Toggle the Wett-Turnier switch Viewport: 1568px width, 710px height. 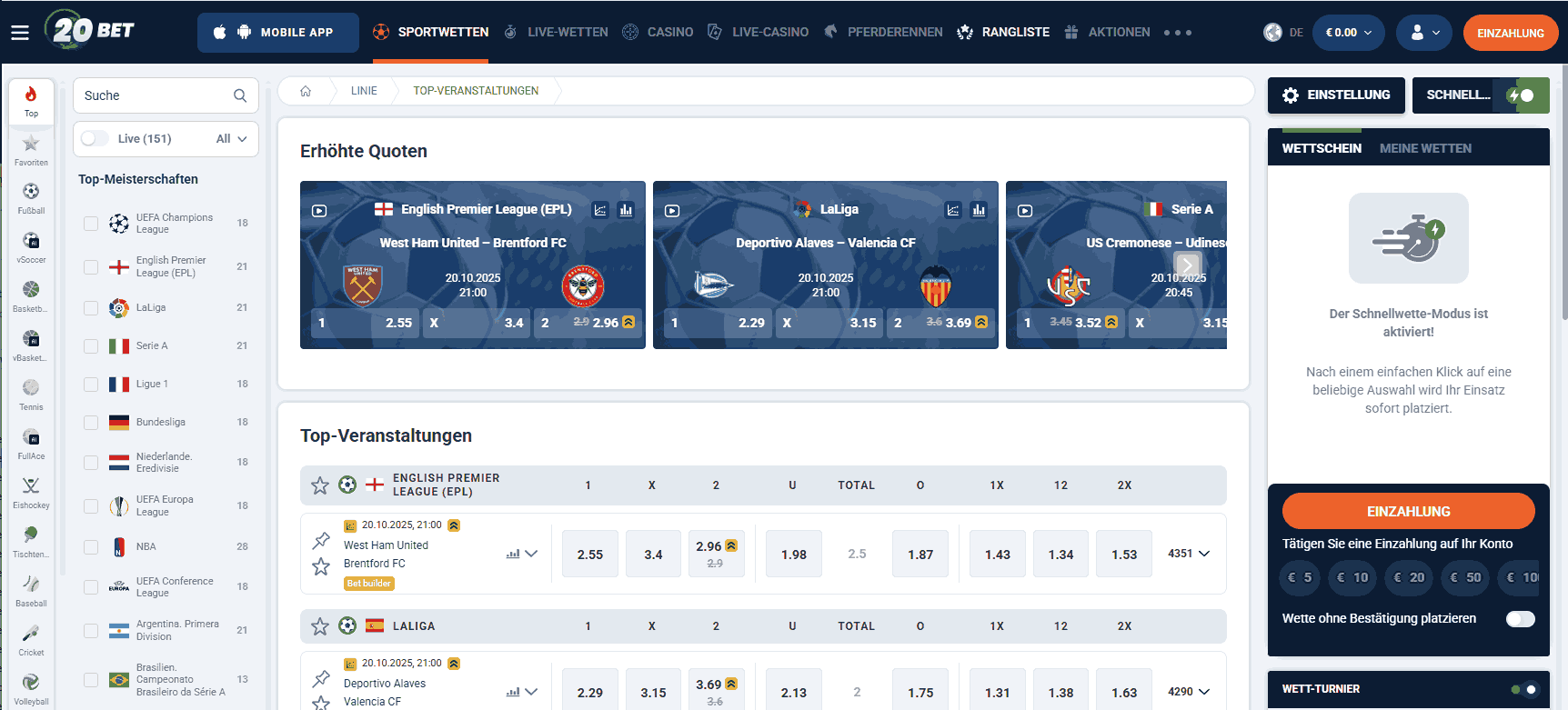coord(1524,689)
